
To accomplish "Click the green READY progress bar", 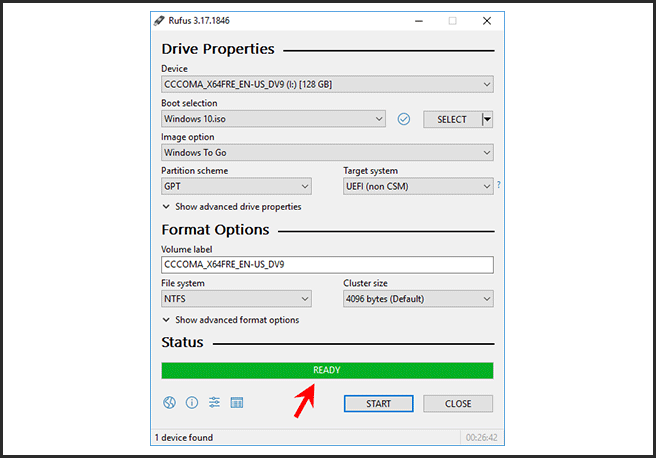I will click(327, 371).
